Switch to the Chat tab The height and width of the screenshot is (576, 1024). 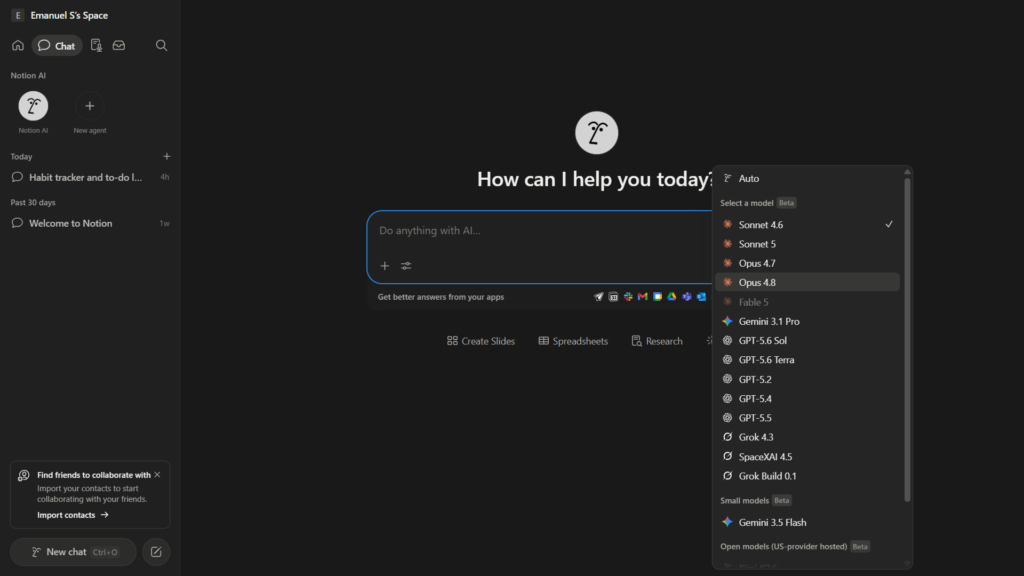coord(57,46)
